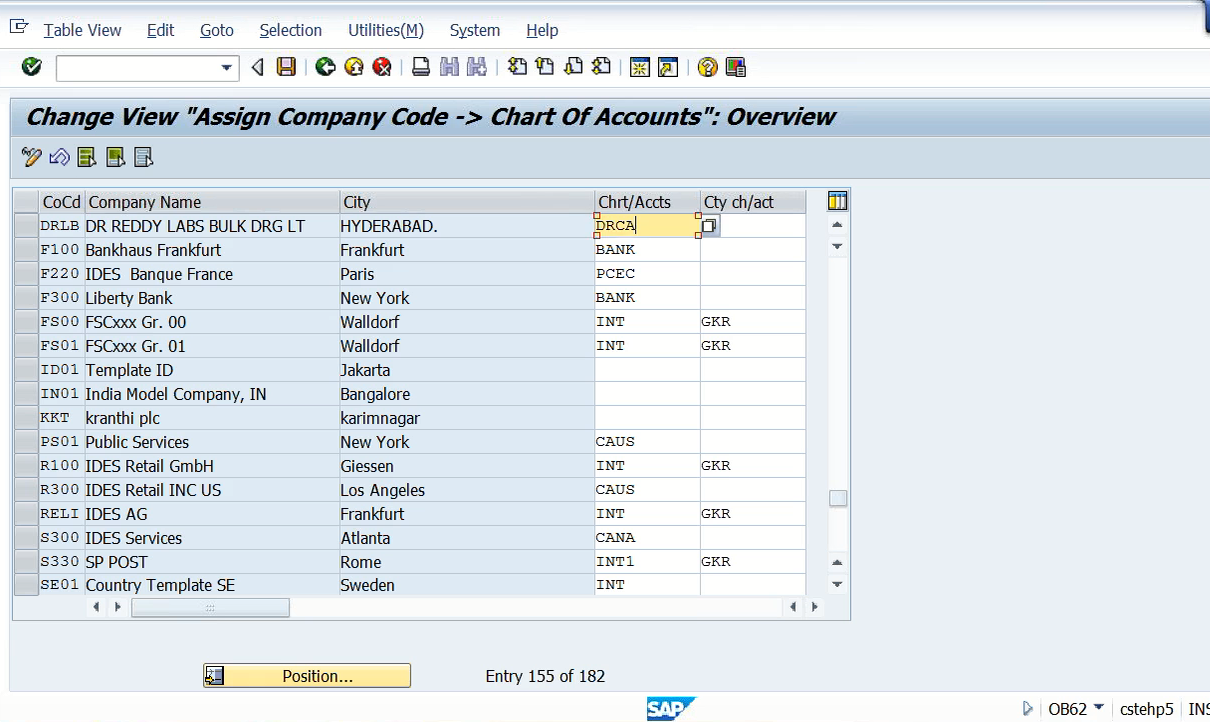The image size is (1210, 722).
Task: Open the Selection menu
Action: click(x=291, y=30)
